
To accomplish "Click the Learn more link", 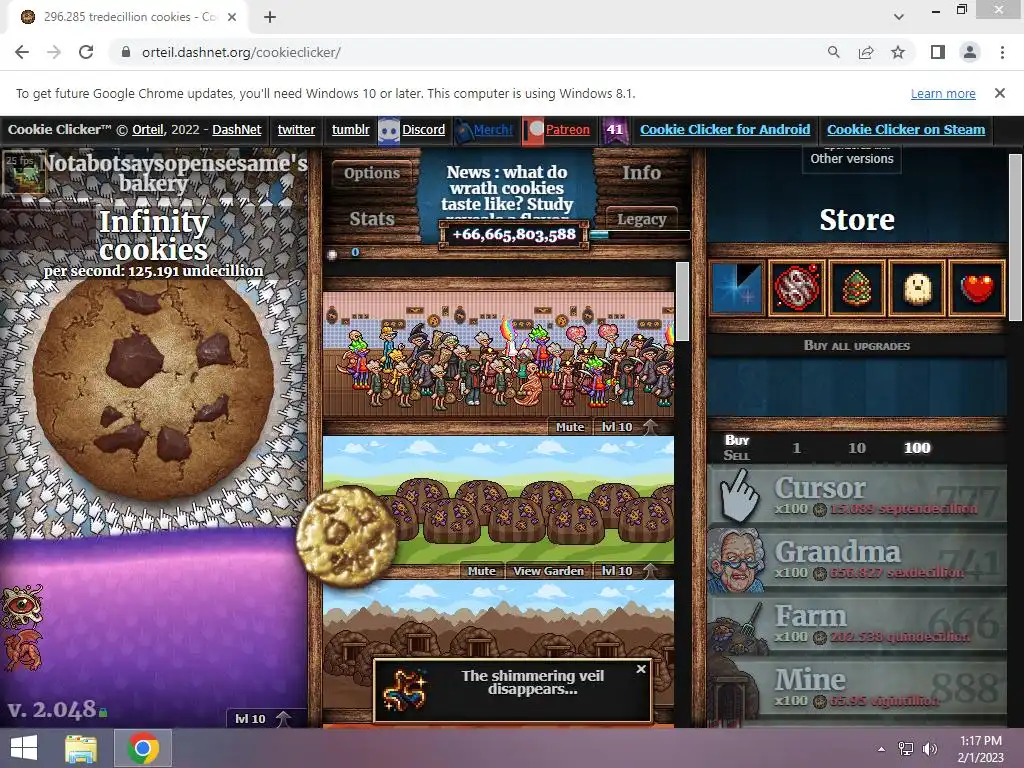I will (943, 93).
